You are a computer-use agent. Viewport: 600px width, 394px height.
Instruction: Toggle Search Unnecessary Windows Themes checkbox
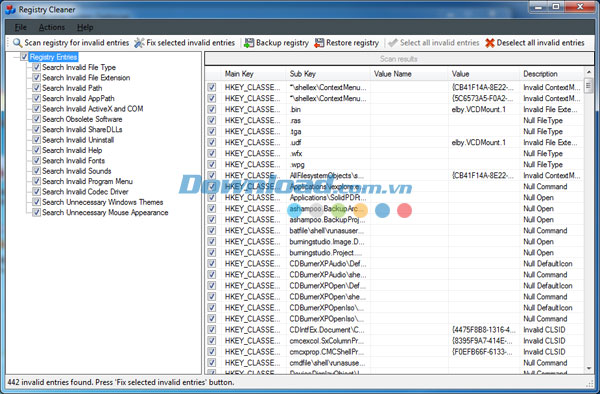[36, 202]
